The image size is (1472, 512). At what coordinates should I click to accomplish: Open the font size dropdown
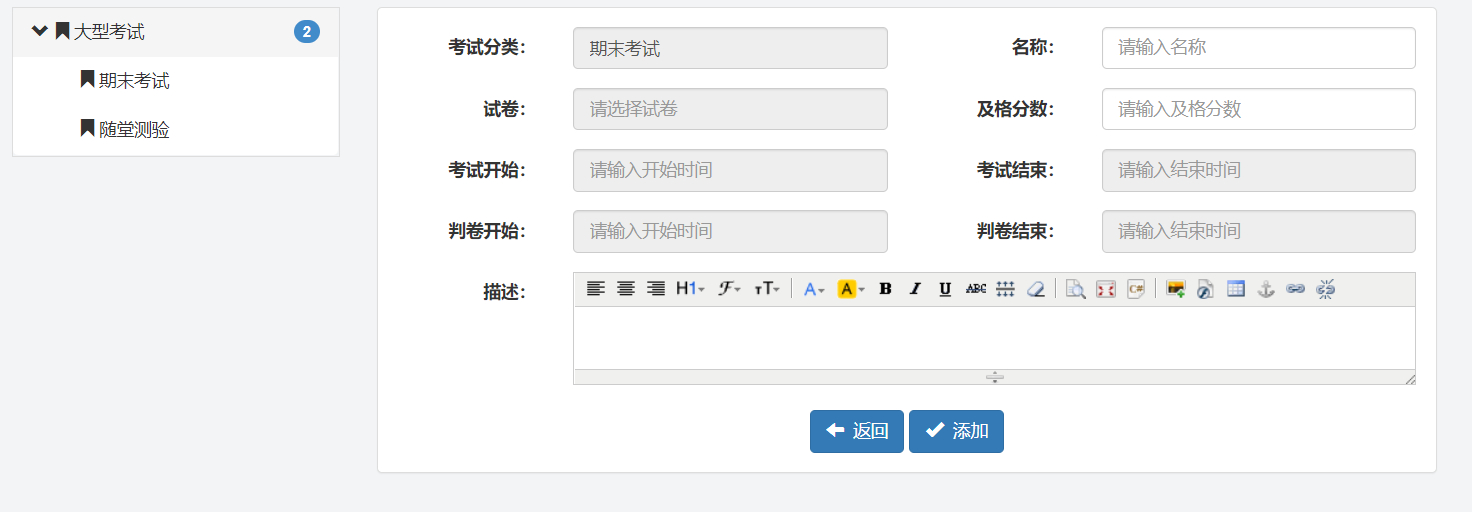[x=766, y=289]
